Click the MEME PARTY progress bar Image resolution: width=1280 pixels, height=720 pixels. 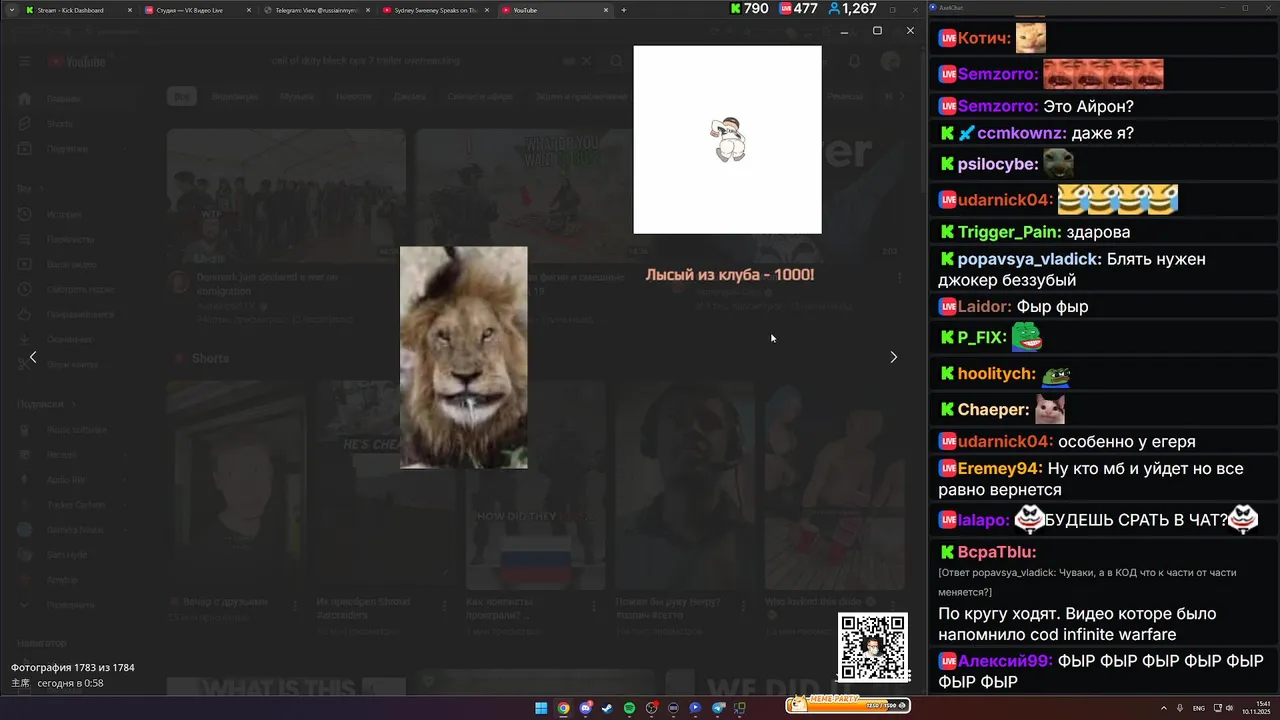tap(847, 704)
